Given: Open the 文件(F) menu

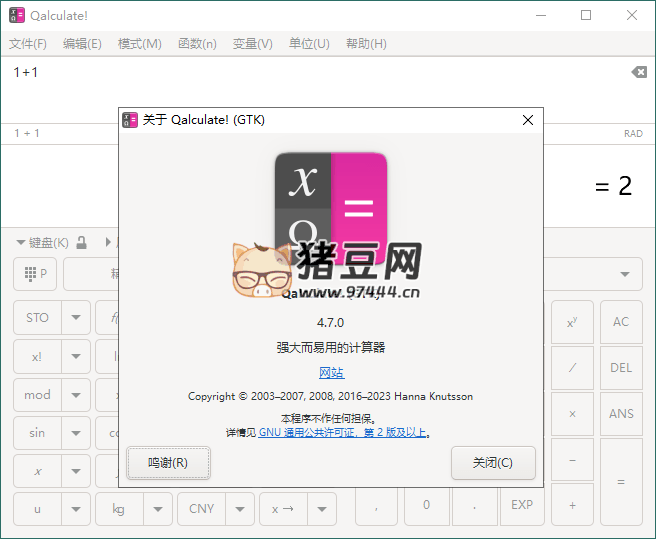Looking at the screenshot, I should (28, 44).
